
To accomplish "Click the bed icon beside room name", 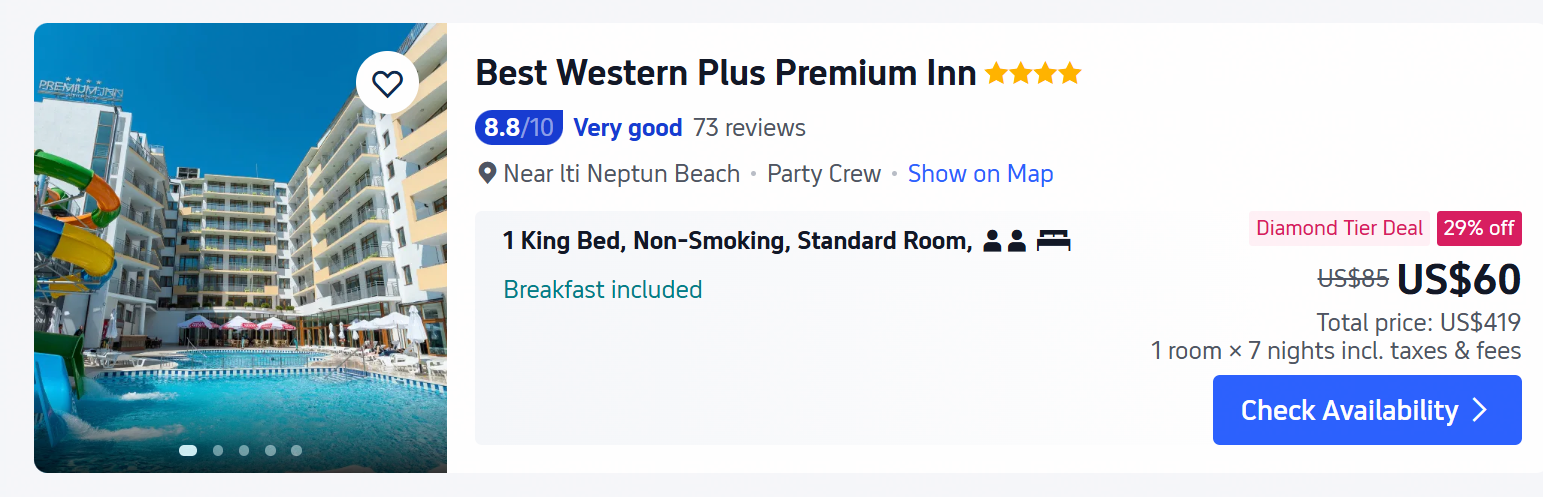I will click(x=1053, y=241).
